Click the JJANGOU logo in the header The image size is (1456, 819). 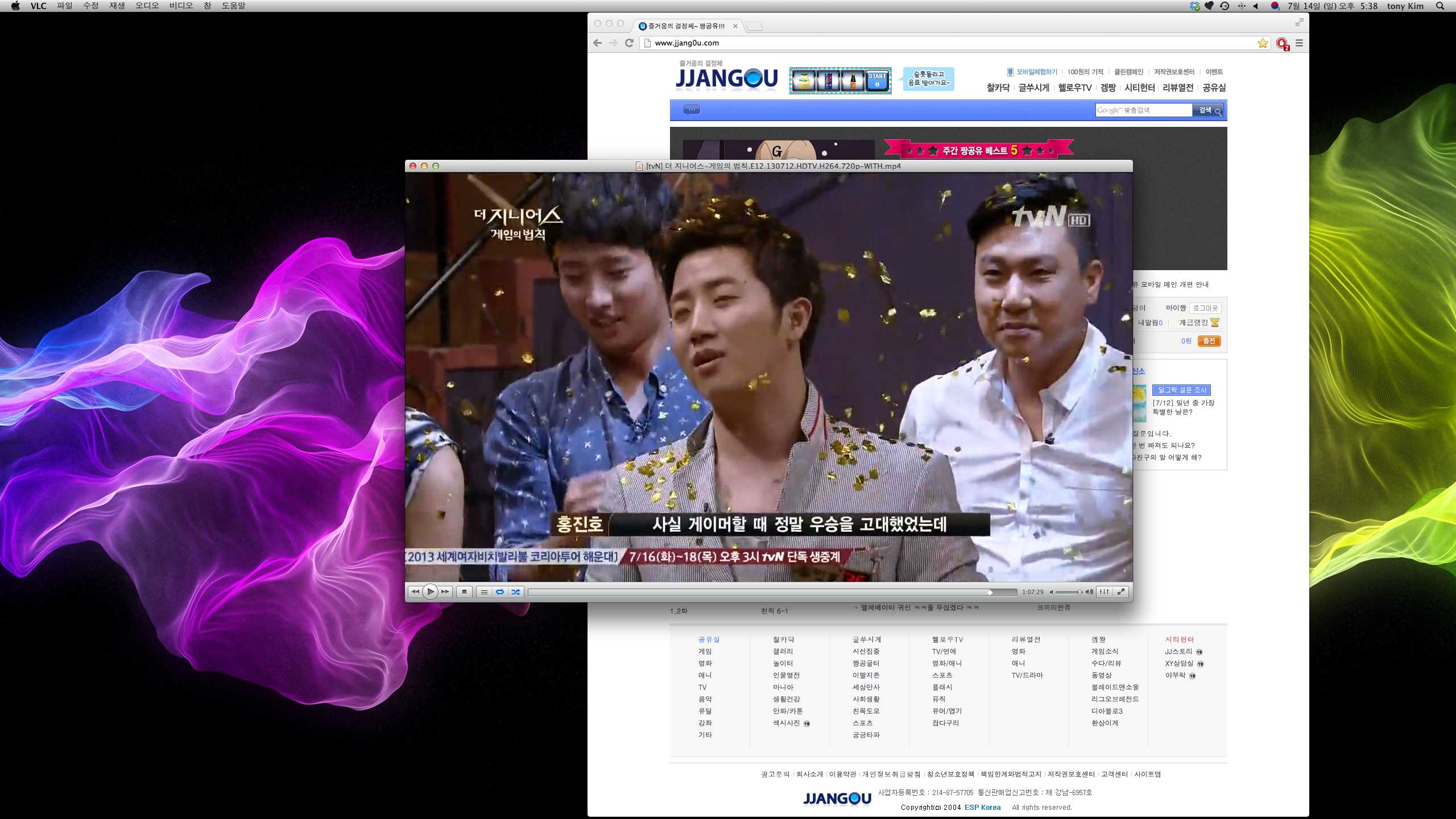(x=726, y=78)
